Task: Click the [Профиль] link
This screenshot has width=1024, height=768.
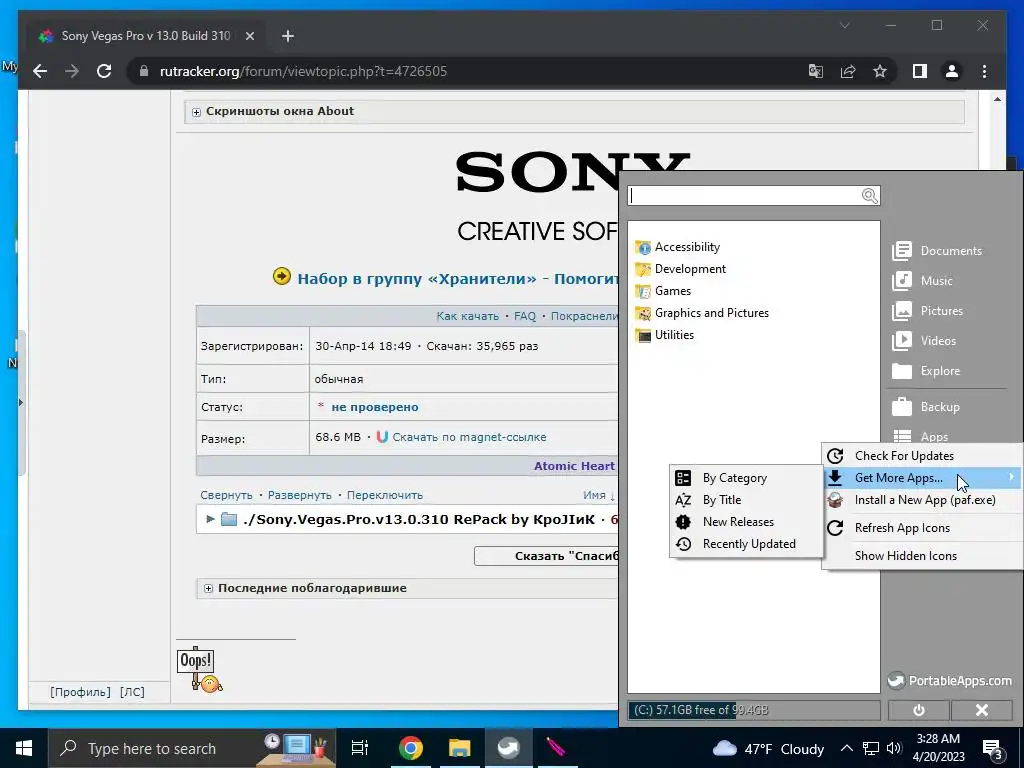Action: 80,692
